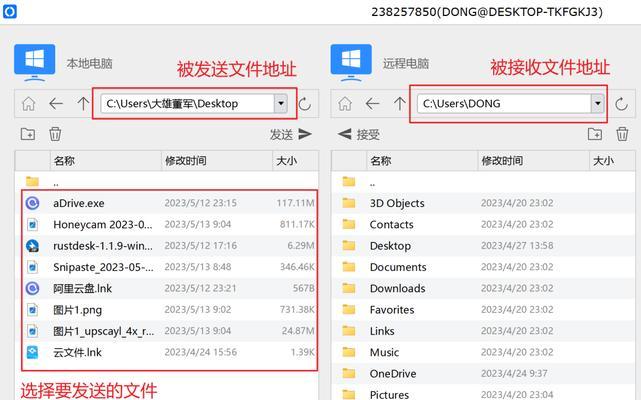Refresh the local computer file list
The image size is (641, 400).
305,104
